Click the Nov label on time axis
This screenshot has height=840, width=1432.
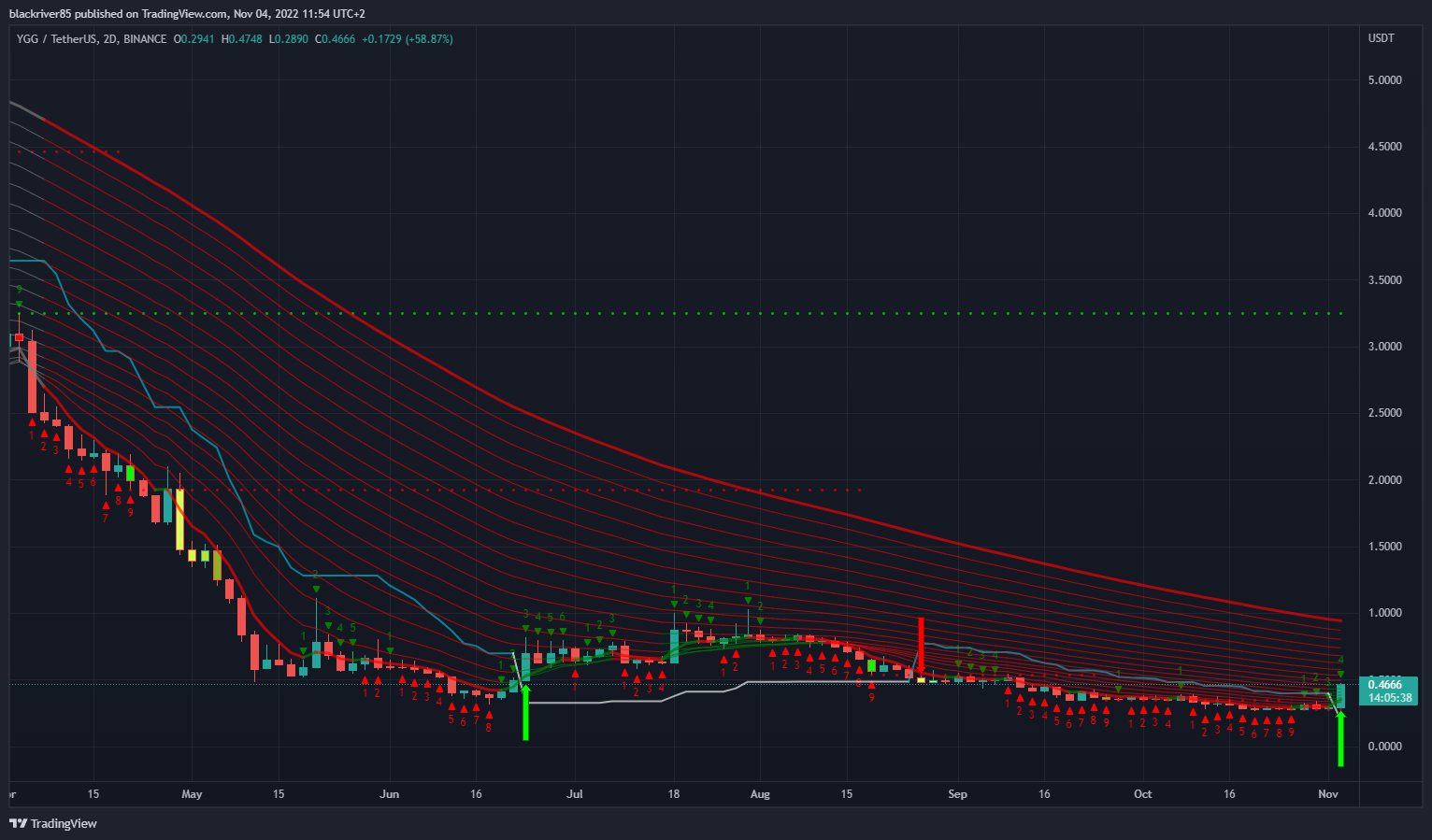pos(1327,794)
